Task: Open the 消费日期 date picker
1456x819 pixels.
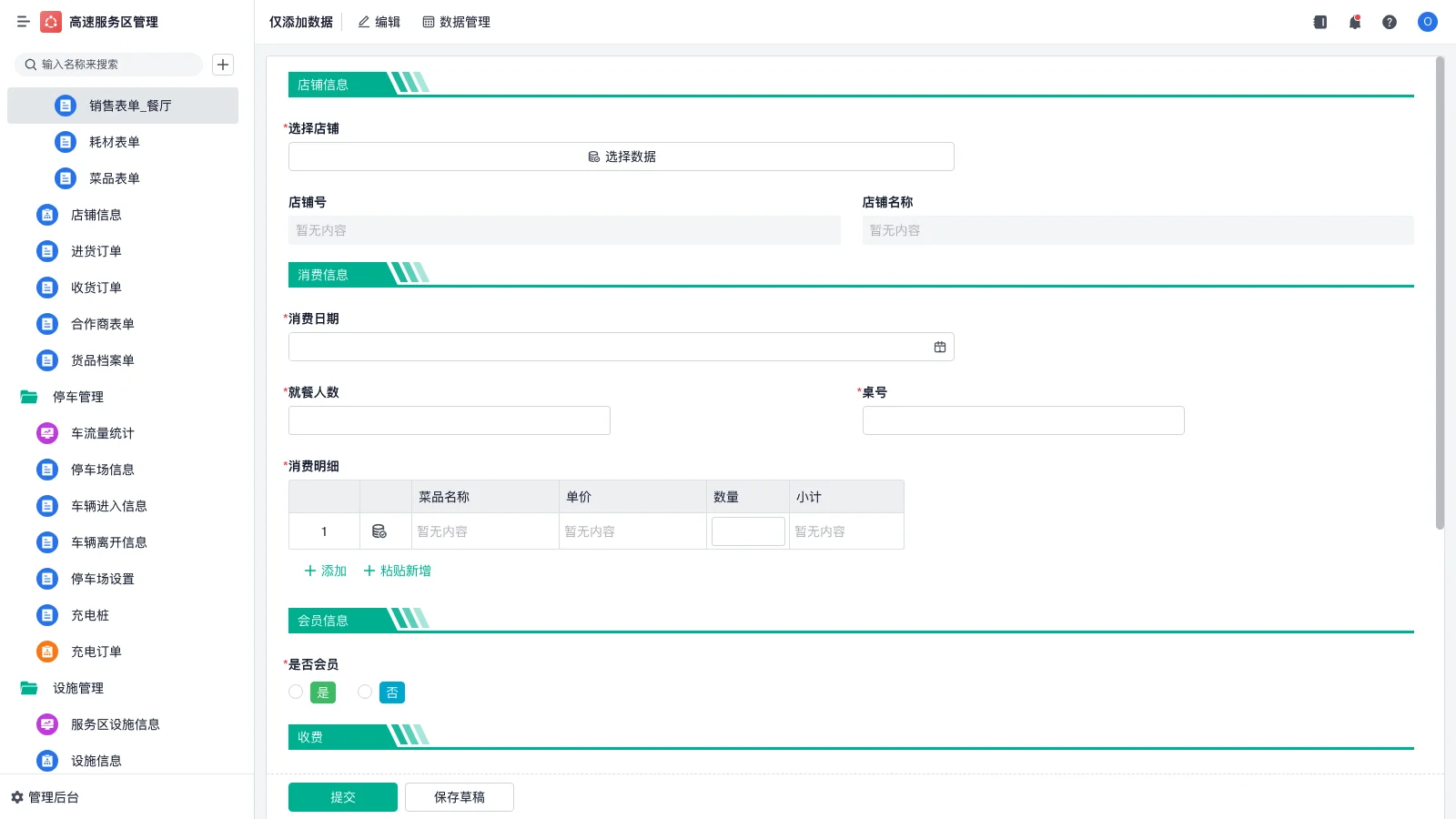Action: pyautogui.click(x=940, y=346)
